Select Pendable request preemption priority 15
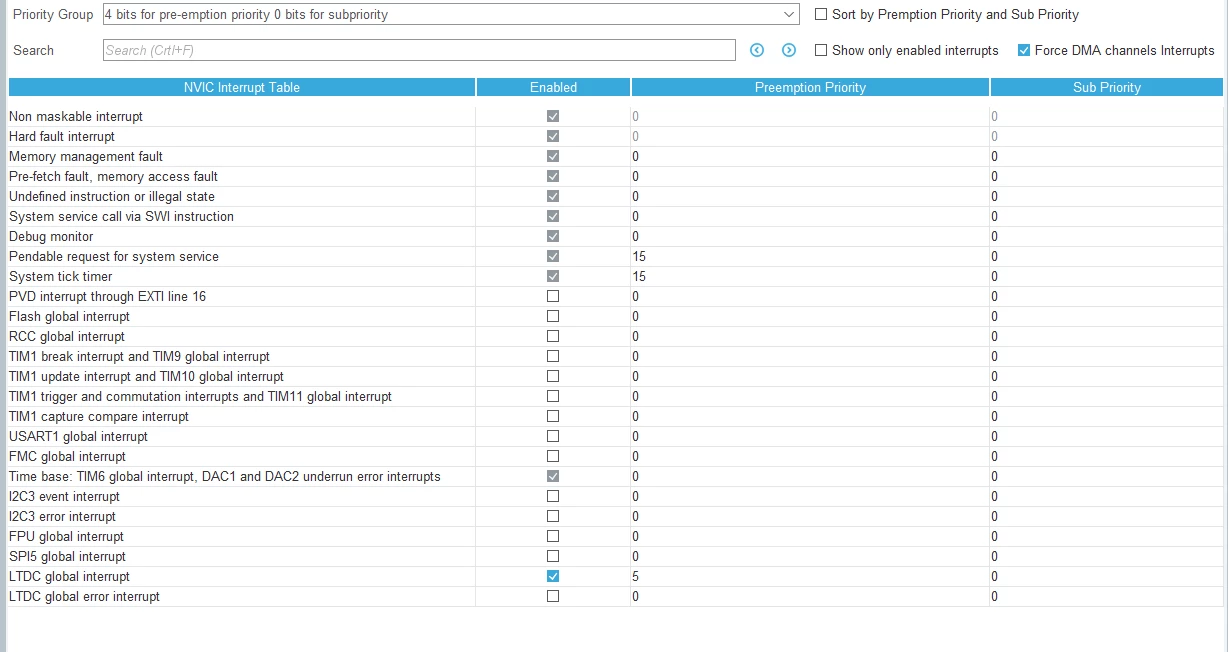Screen dimensions: 1228x652 click(810, 256)
